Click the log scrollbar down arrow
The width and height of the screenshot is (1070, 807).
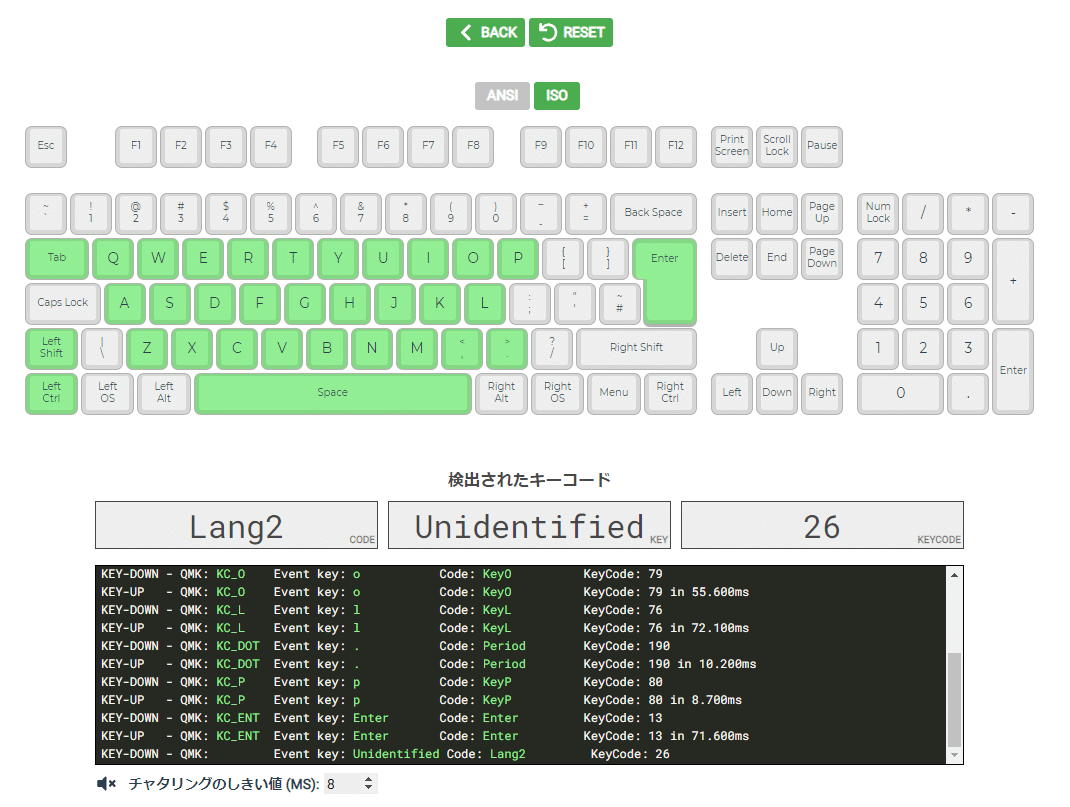click(955, 755)
